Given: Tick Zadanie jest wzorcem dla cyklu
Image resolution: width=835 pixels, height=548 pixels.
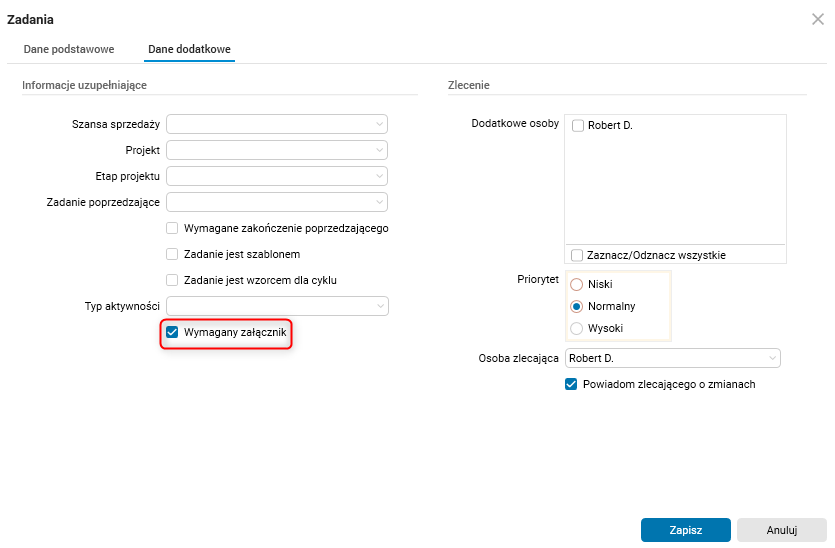Looking at the screenshot, I should (173, 280).
